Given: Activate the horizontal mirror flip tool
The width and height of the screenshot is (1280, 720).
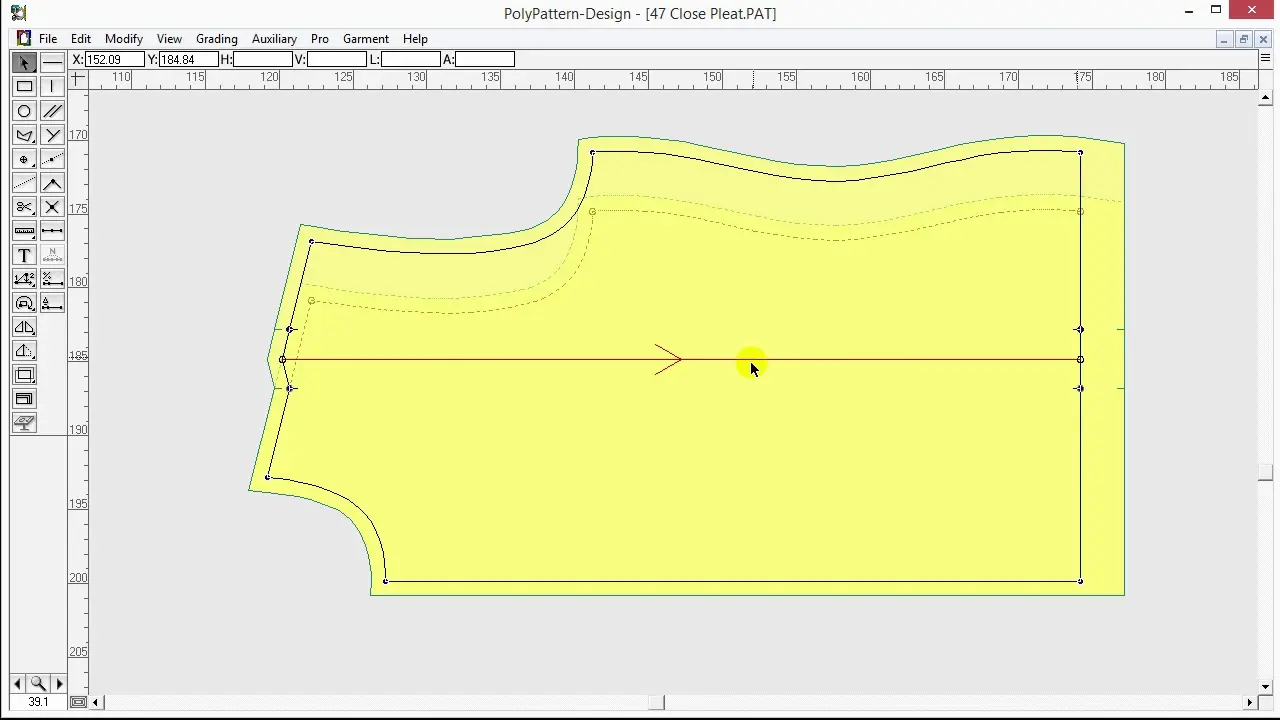Looking at the screenshot, I should tap(25, 327).
